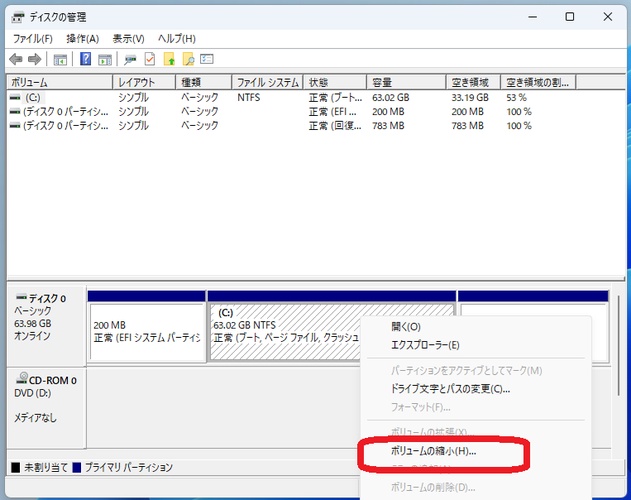Sort by the レイアウト column header
This screenshot has width=631, height=500.
coord(144,83)
